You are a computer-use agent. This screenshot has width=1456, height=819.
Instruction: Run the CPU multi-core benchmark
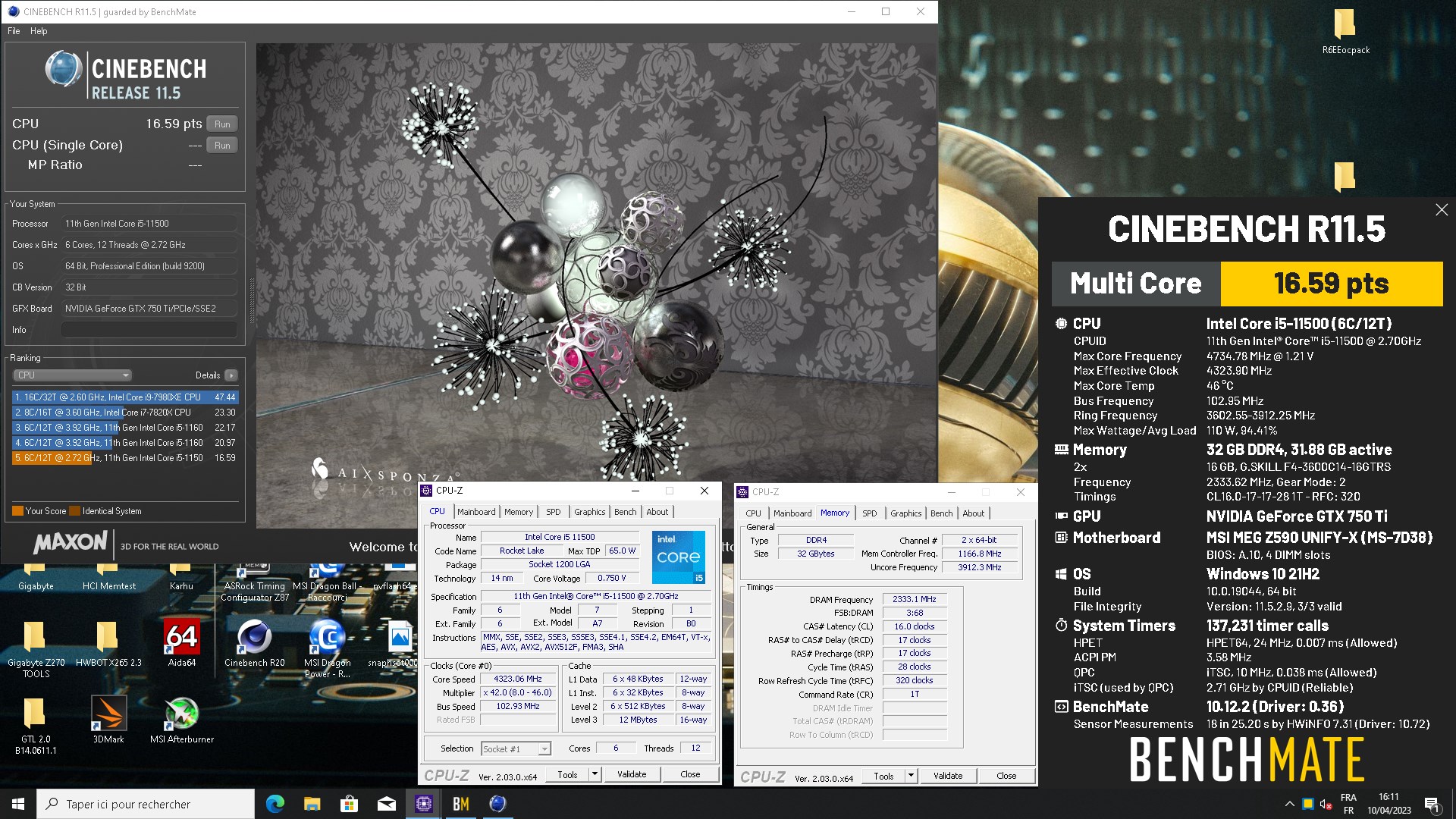222,124
